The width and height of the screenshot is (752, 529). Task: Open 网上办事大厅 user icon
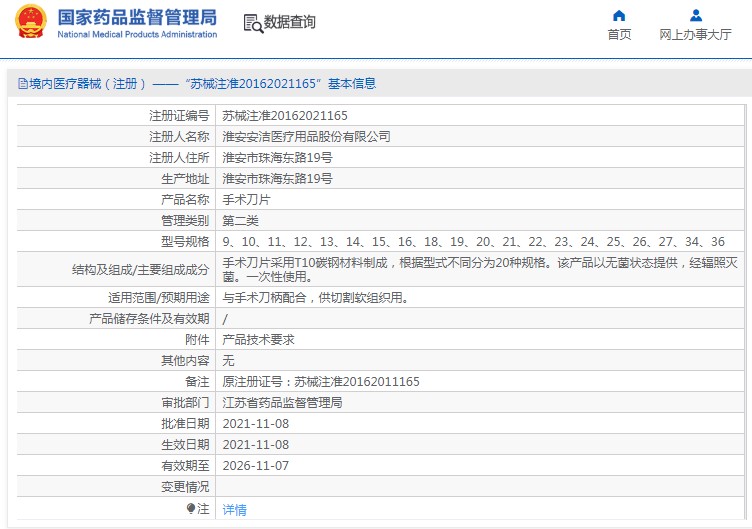[696, 16]
